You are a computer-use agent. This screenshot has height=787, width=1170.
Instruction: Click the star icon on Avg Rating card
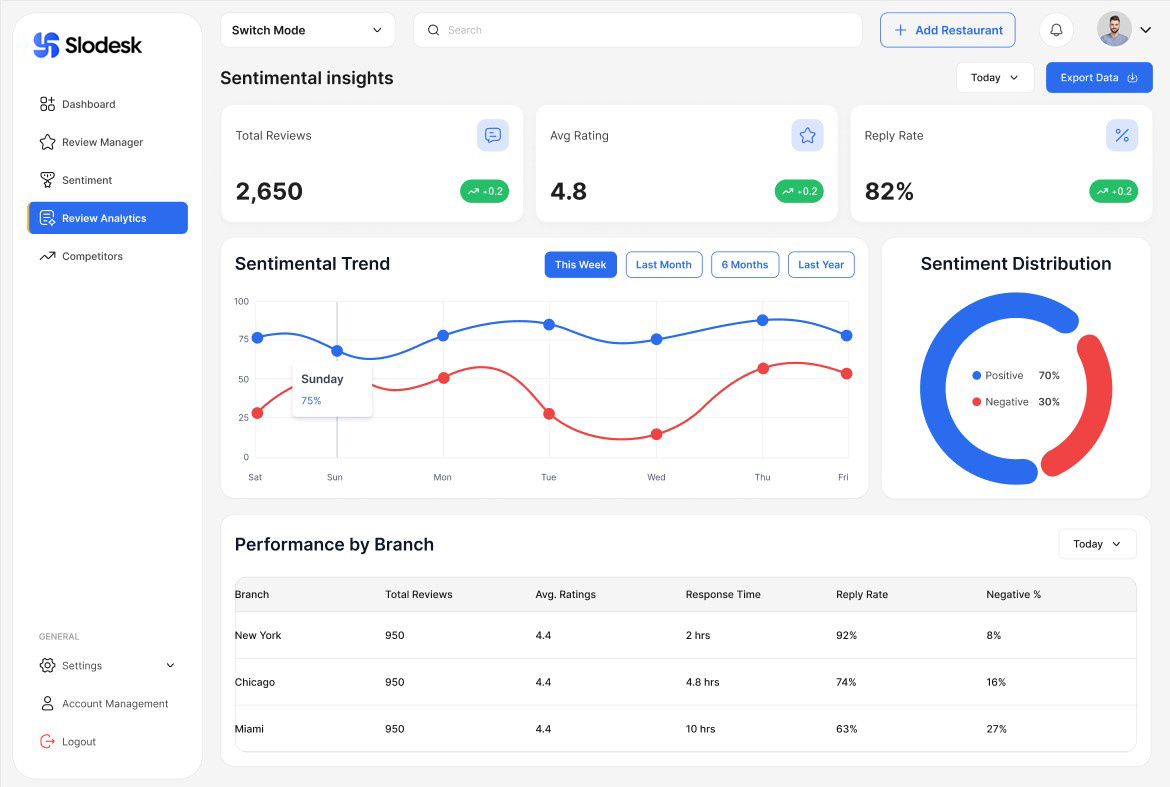tap(807, 134)
